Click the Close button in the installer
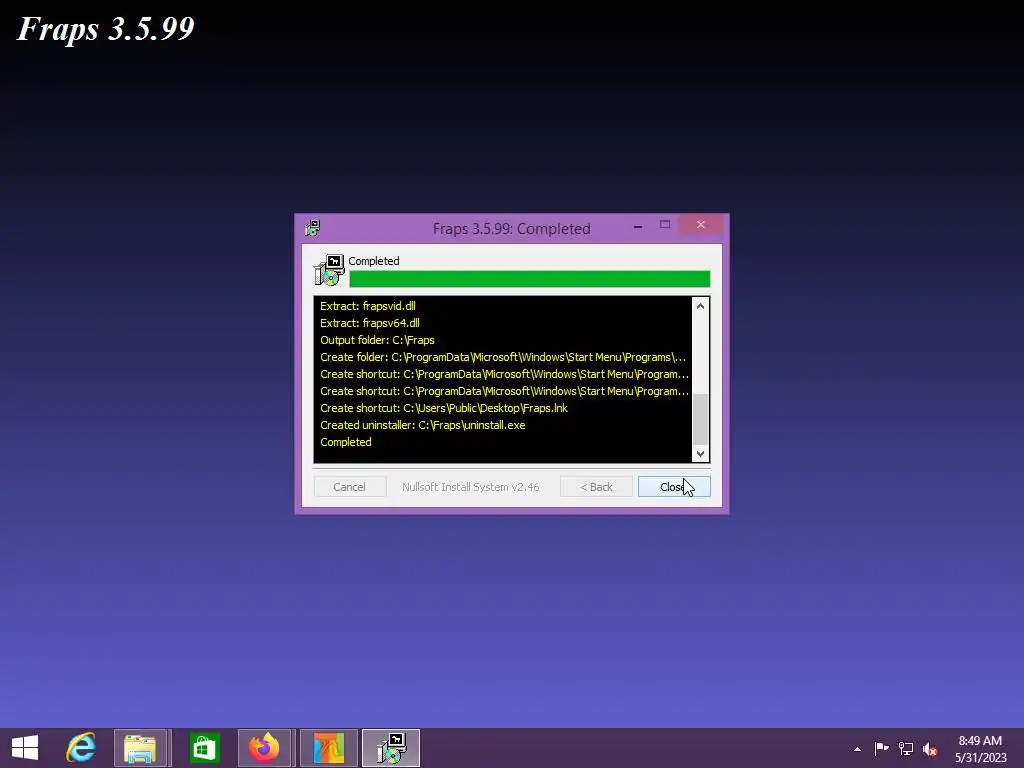1024x768 pixels. (x=674, y=487)
